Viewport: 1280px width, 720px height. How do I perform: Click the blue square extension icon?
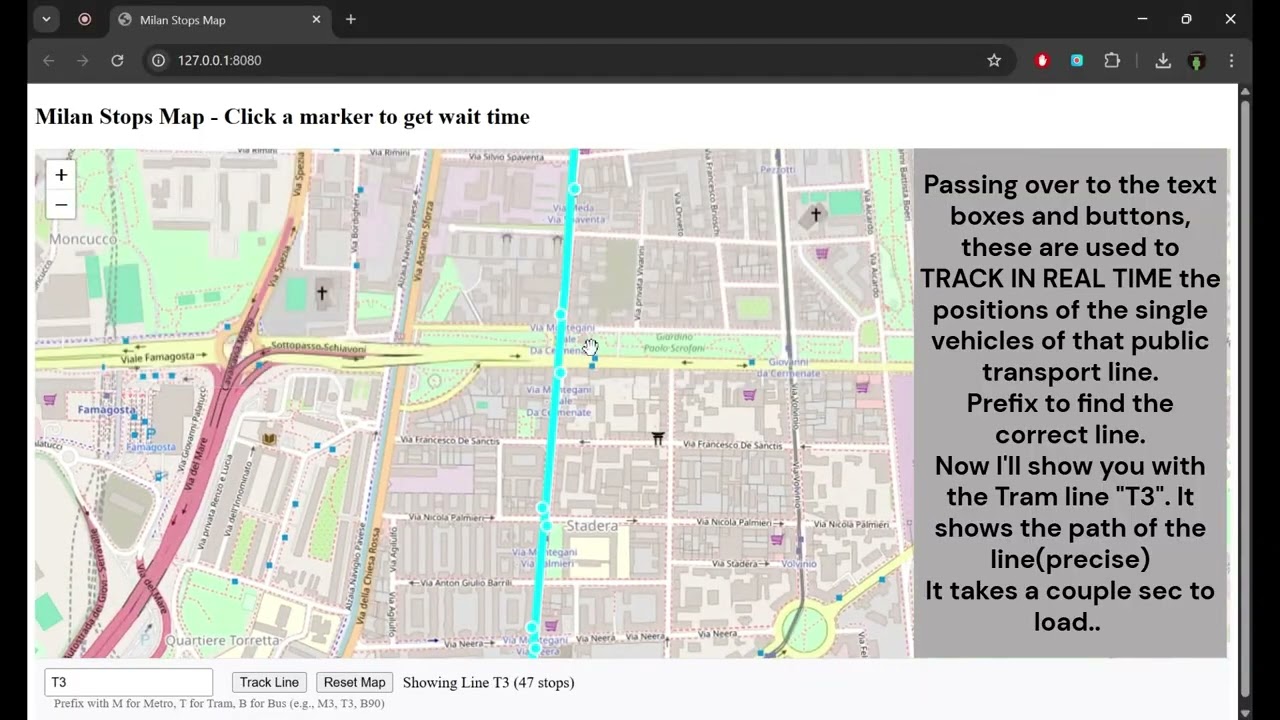[x=1077, y=60]
